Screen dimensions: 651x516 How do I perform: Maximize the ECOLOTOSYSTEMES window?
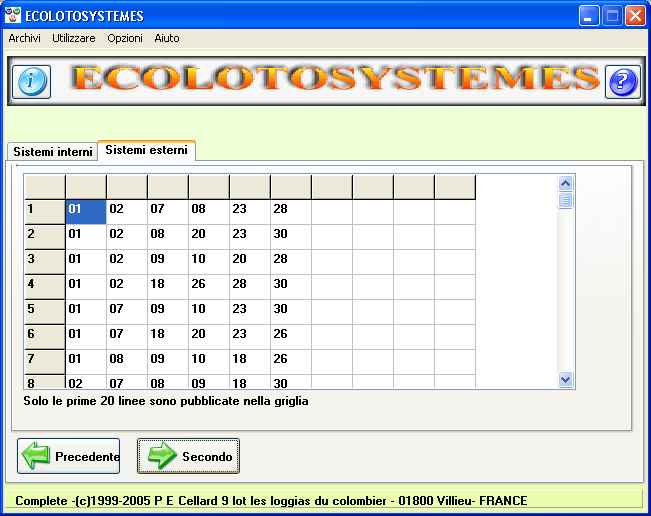click(612, 16)
